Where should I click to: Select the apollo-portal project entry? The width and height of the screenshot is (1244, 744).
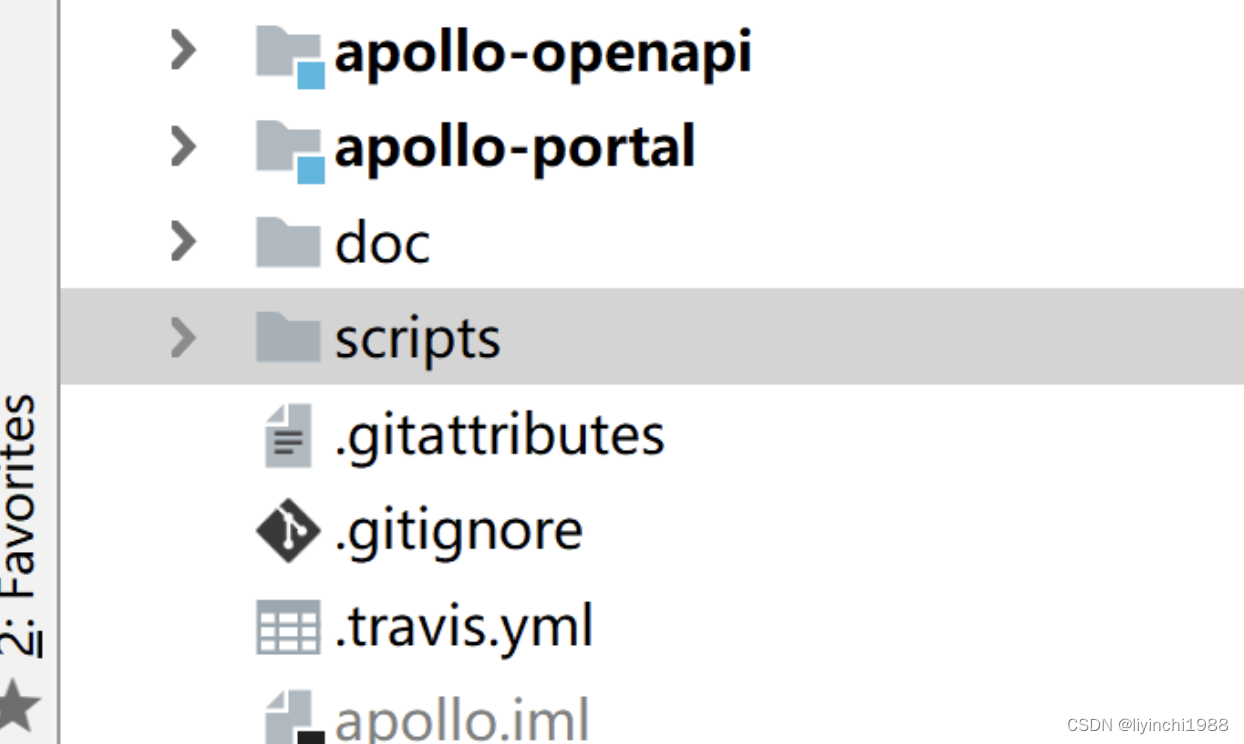[x=514, y=146]
